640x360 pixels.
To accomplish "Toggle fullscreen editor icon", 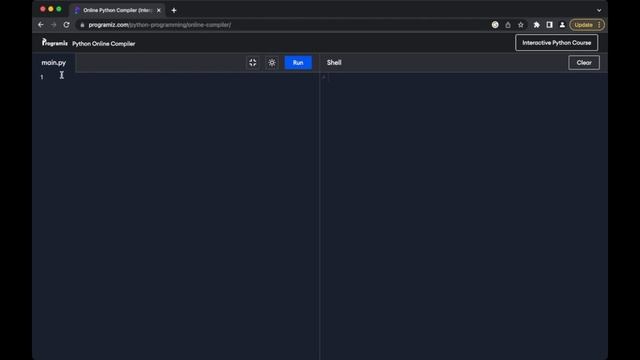I will coord(253,62).
